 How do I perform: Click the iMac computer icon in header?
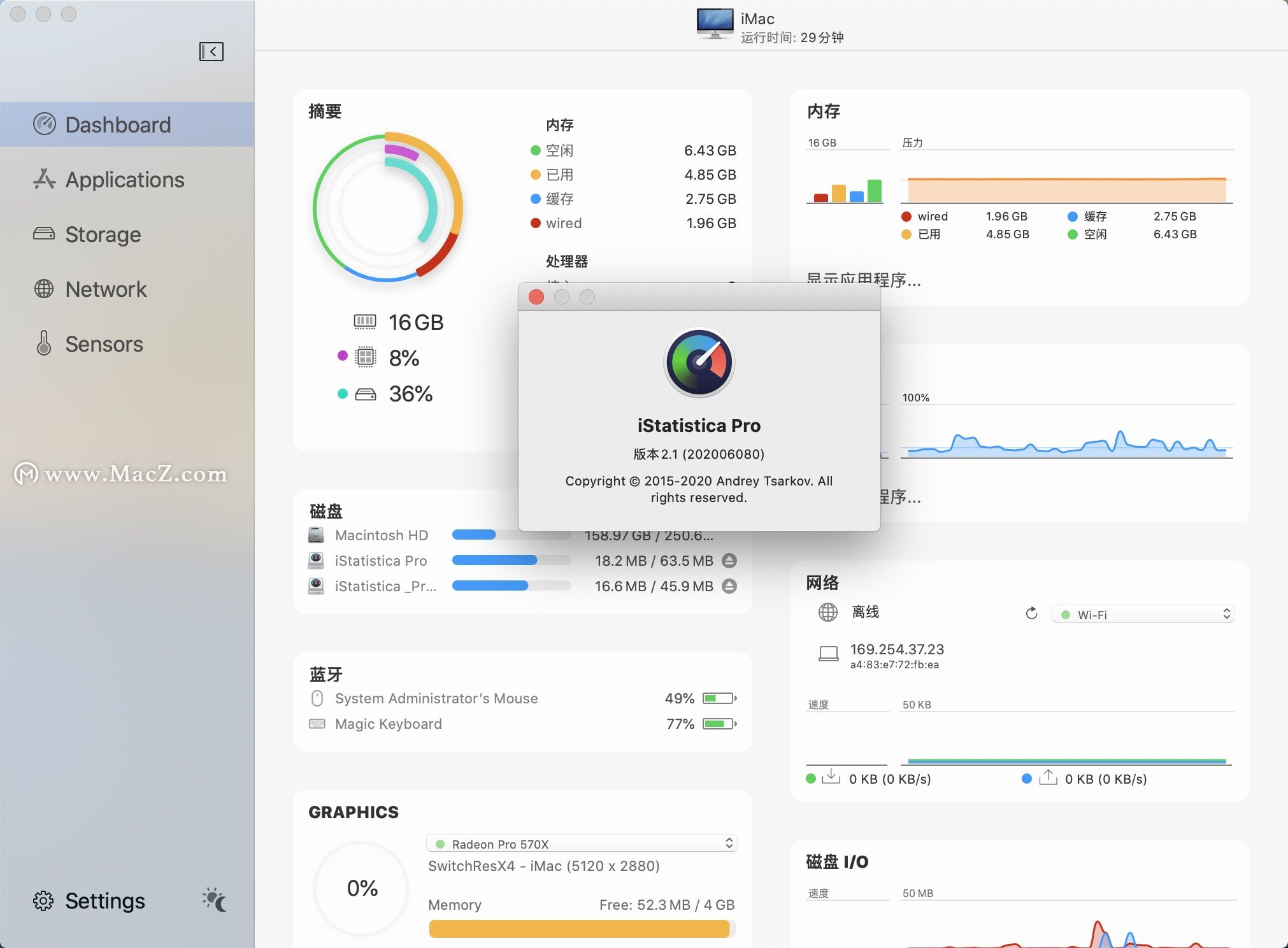click(715, 24)
